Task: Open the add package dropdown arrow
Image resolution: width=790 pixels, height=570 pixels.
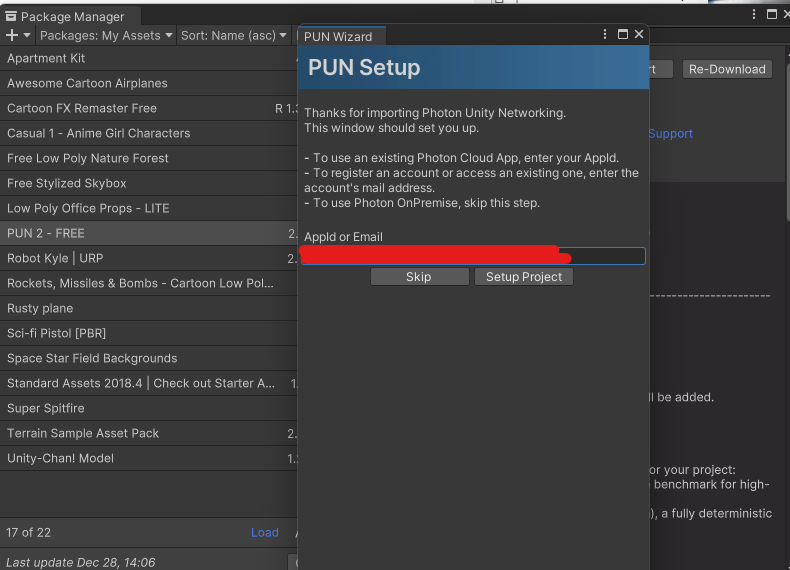Action: click(x=27, y=35)
